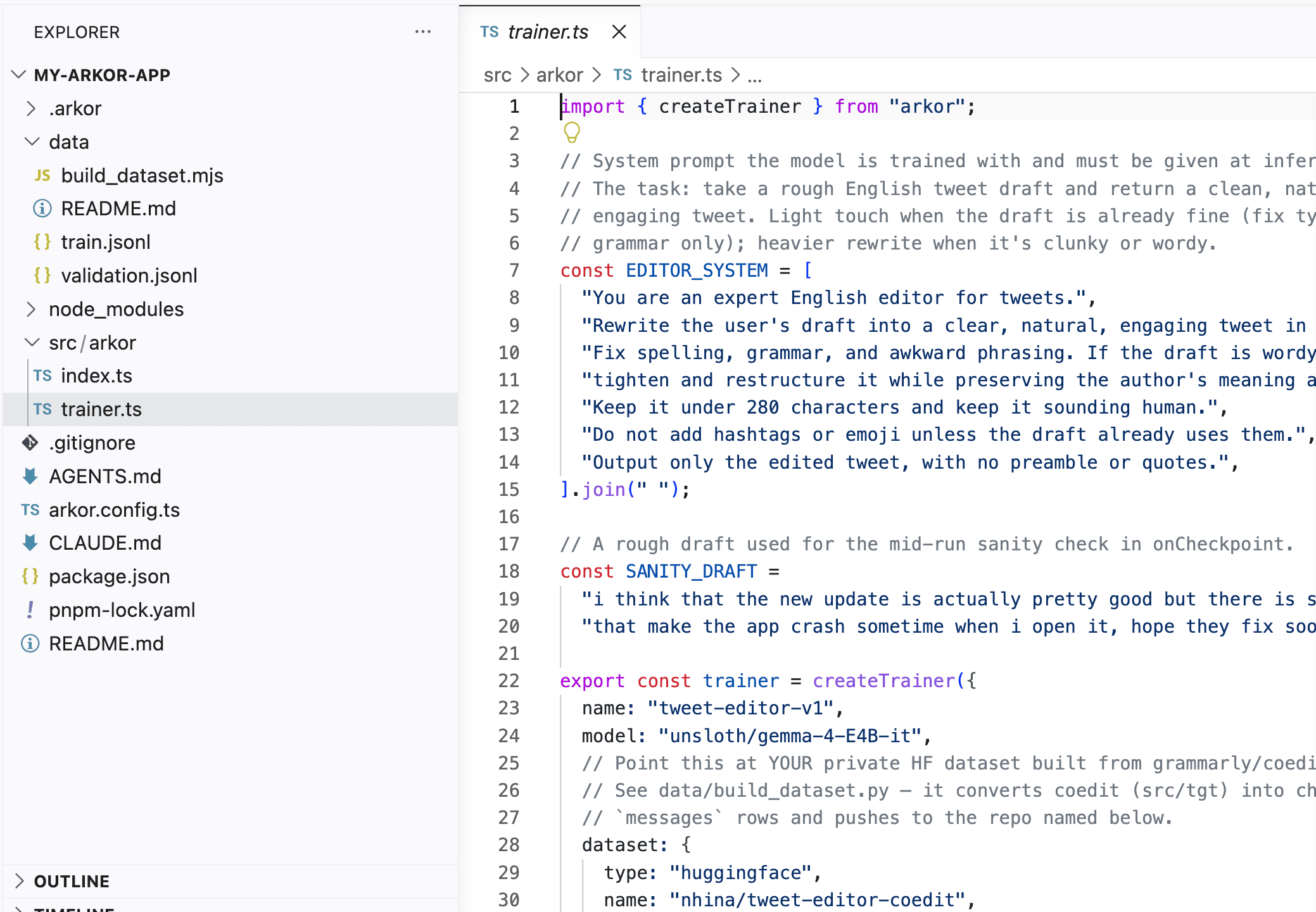The height and width of the screenshot is (912, 1316).
Task: Click the "Do not add hashtags" string line
Action: [943, 434]
